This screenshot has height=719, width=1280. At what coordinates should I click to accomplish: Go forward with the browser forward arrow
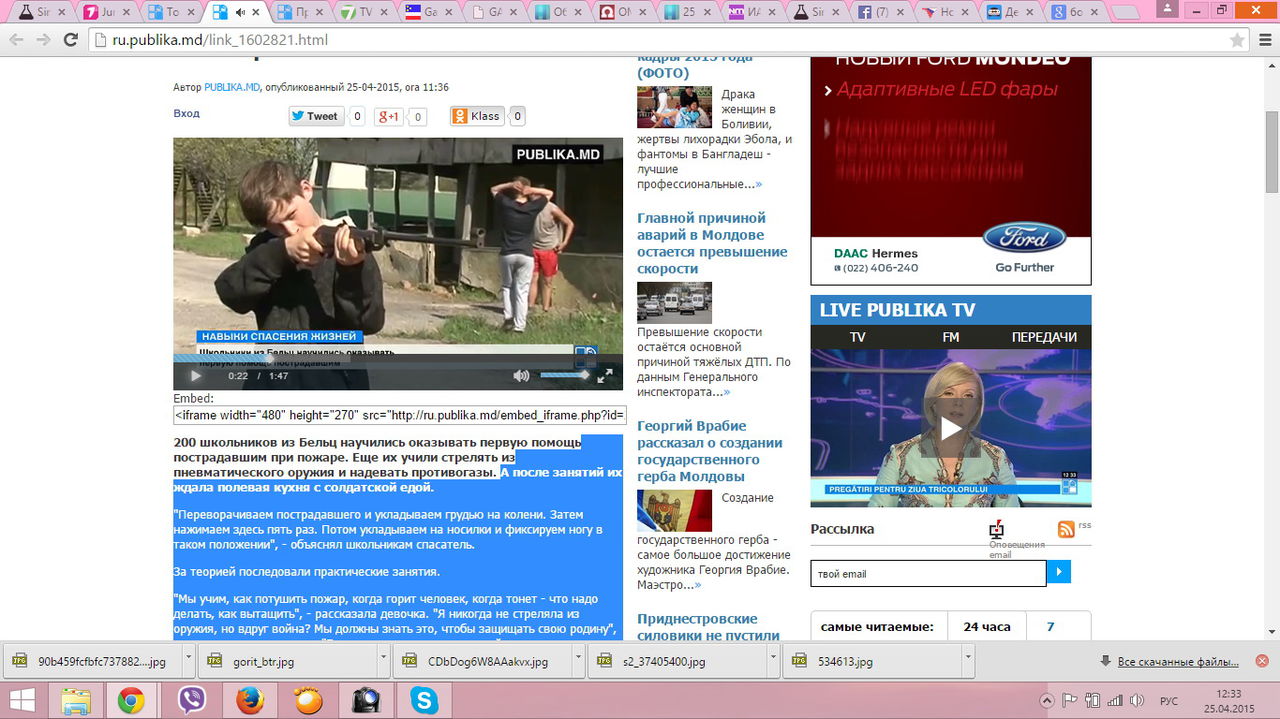point(43,40)
